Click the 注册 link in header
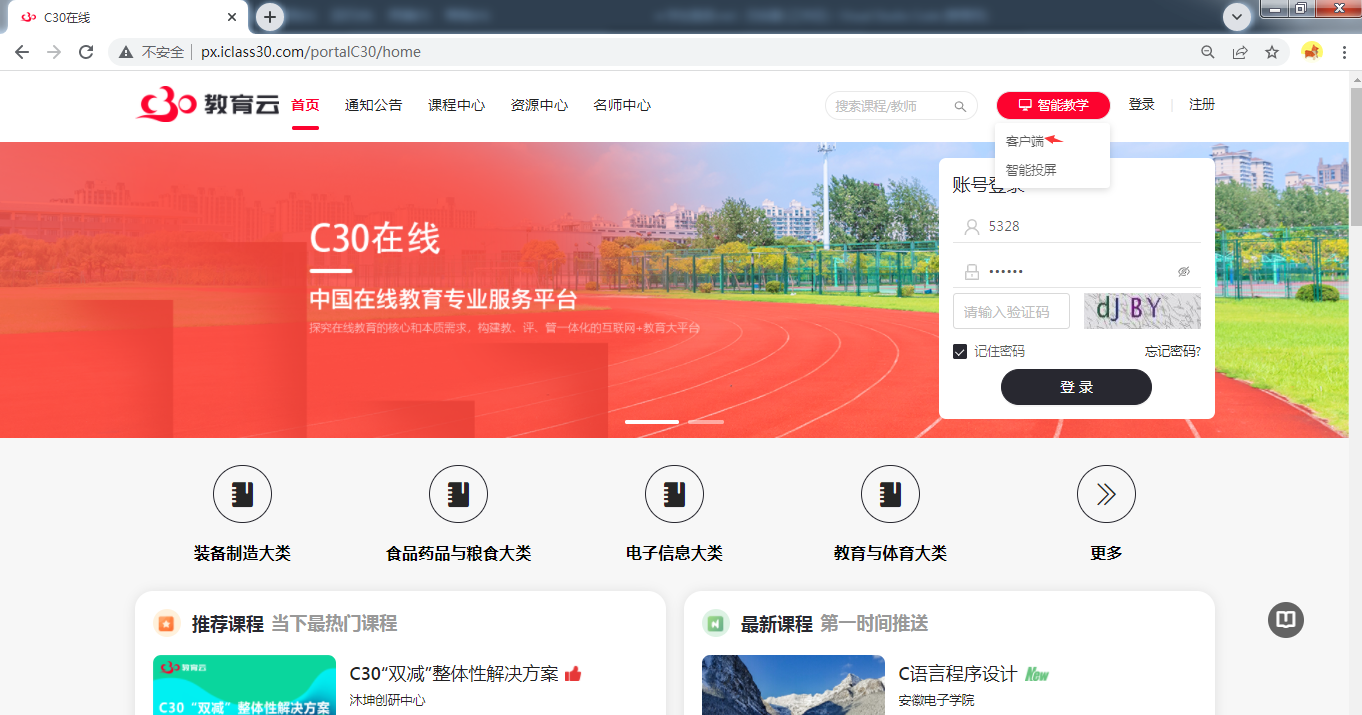The image size is (1362, 715). 1202,104
